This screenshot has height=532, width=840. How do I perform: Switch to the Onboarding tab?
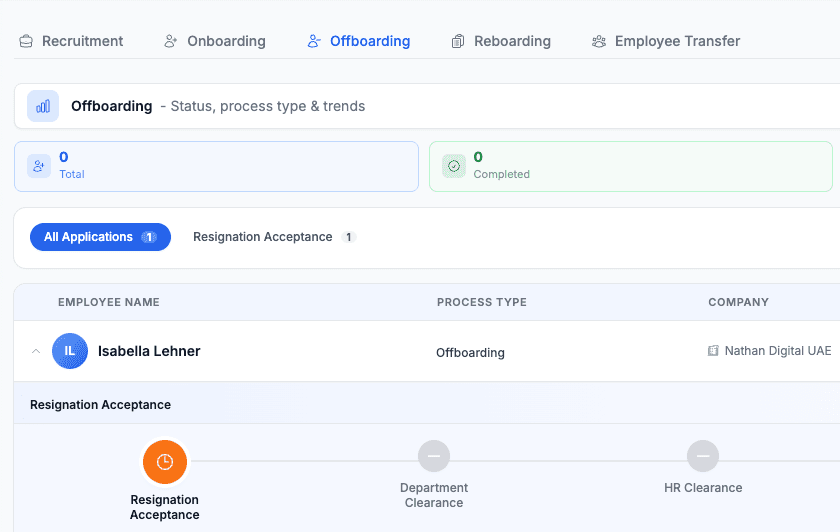(214, 41)
